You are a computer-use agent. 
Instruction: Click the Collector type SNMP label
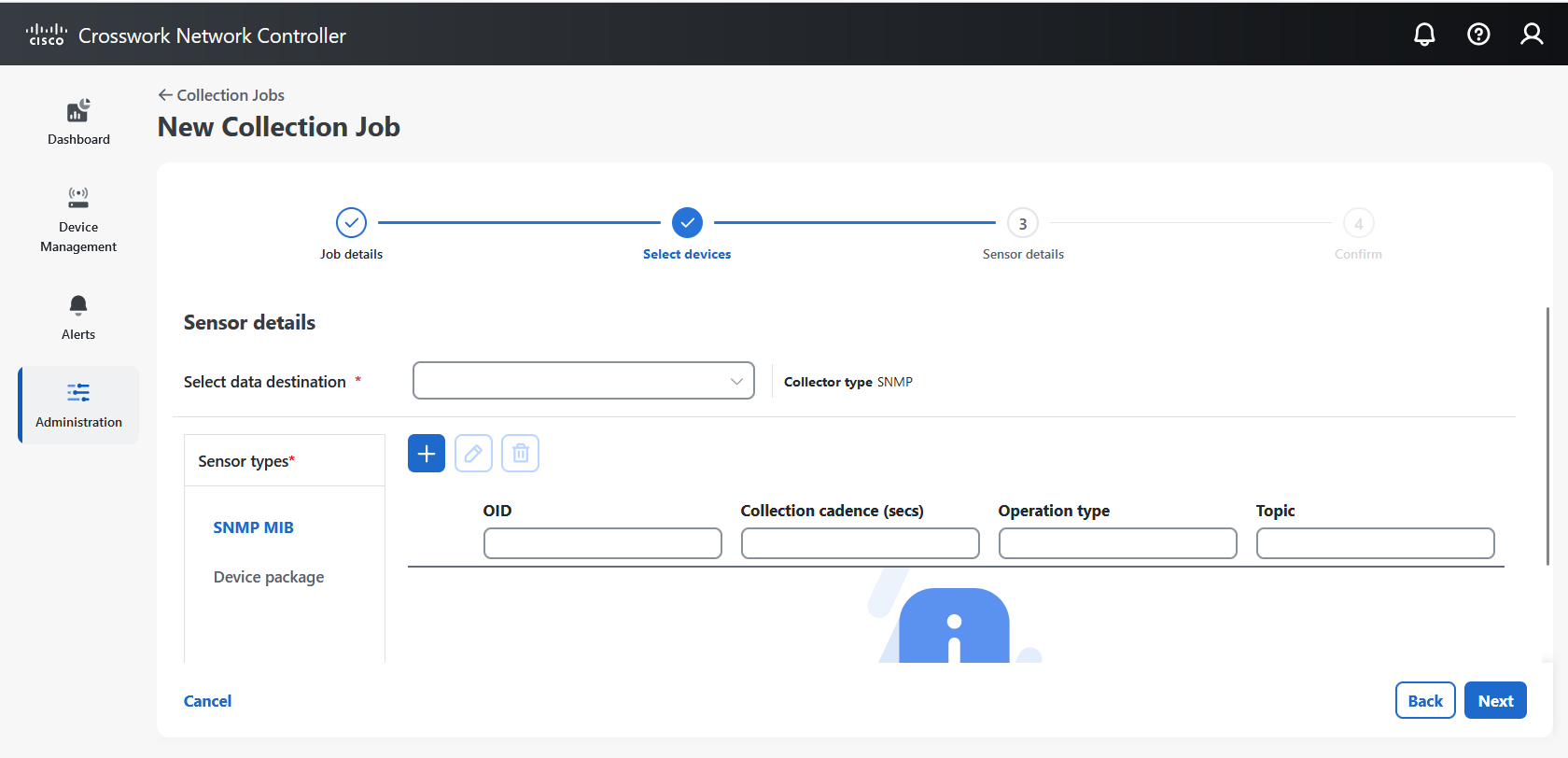point(848,382)
